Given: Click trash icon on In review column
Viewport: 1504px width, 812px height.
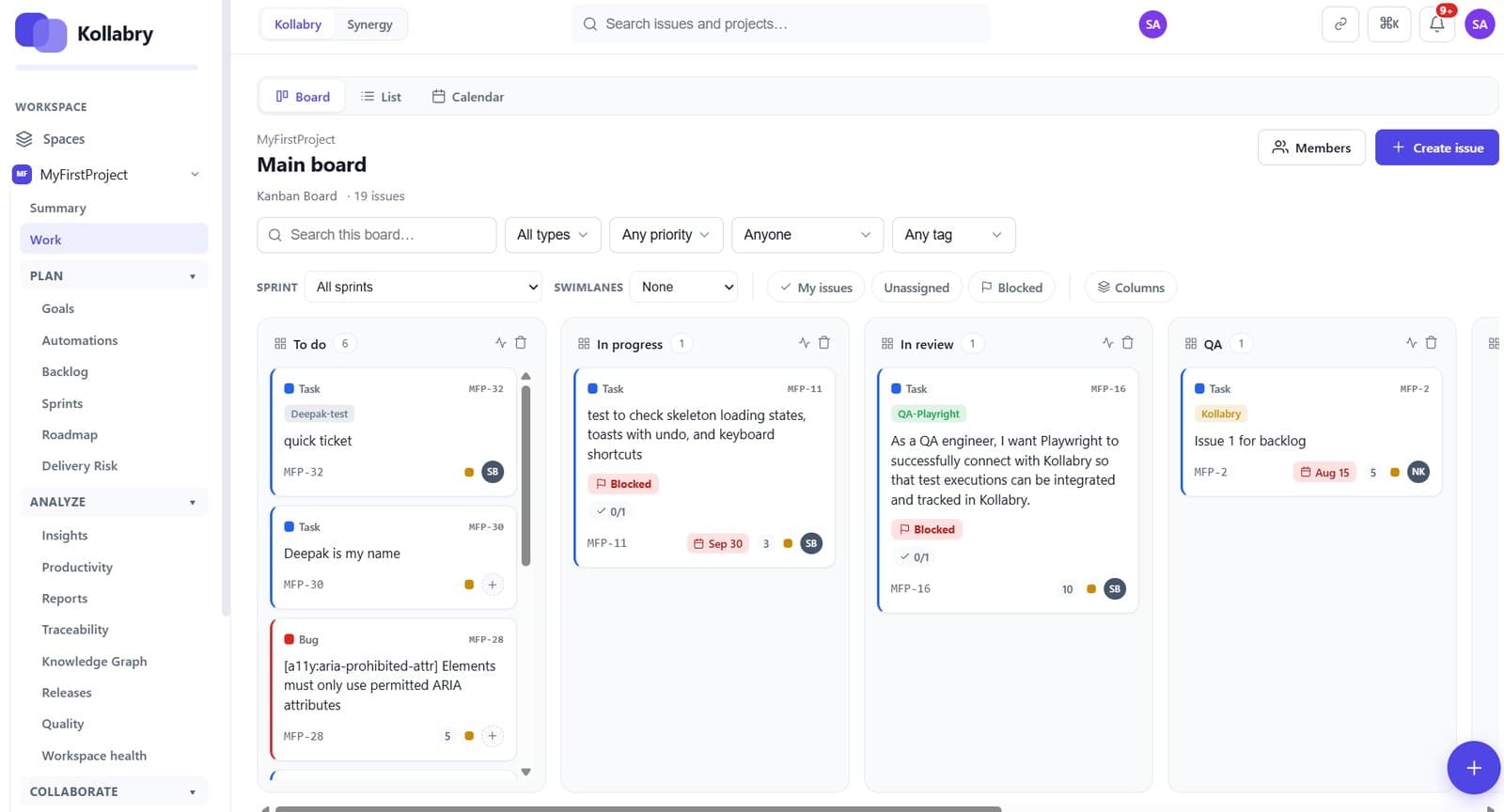Looking at the screenshot, I should pos(1128,343).
